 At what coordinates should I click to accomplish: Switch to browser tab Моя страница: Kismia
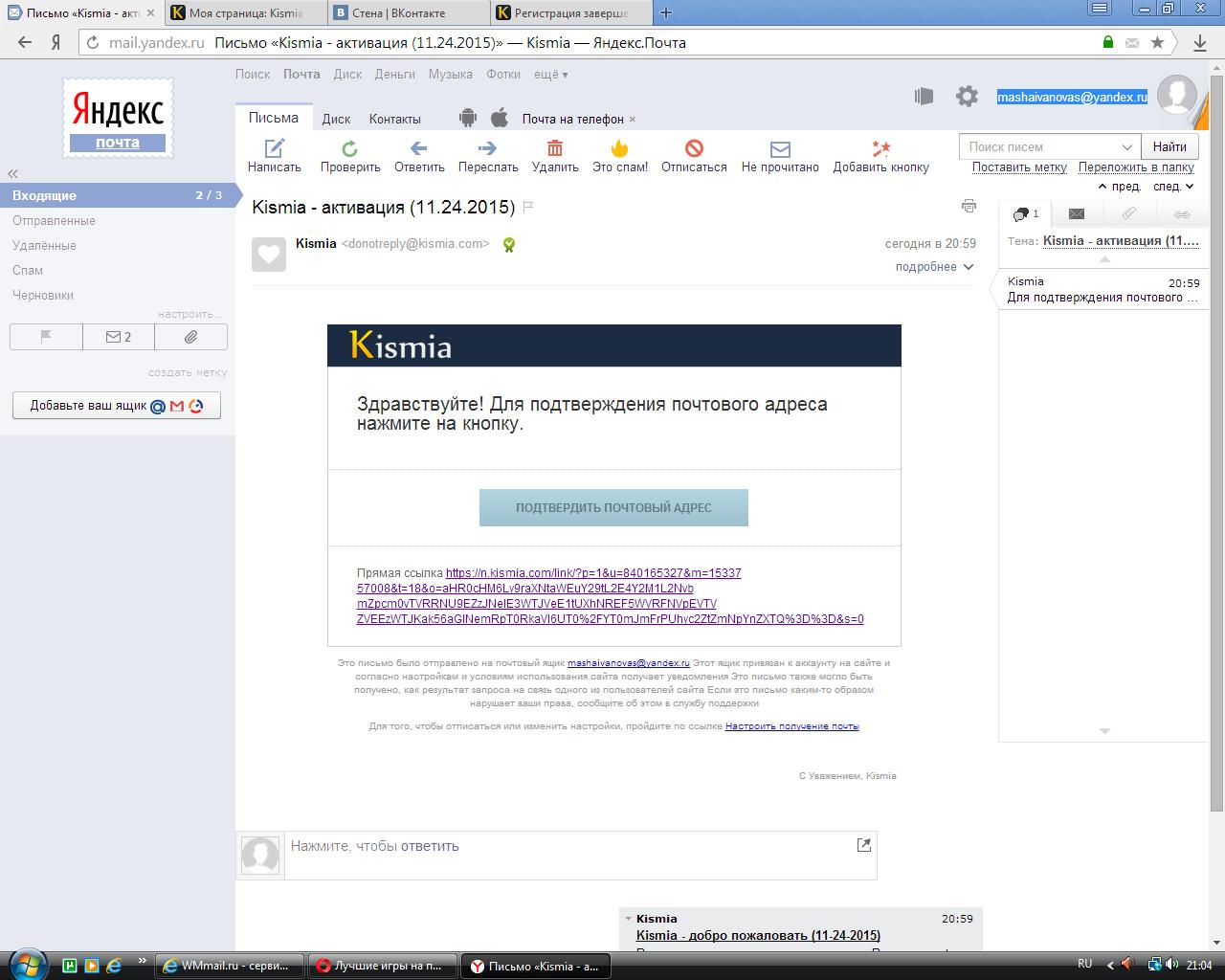pyautogui.click(x=244, y=13)
